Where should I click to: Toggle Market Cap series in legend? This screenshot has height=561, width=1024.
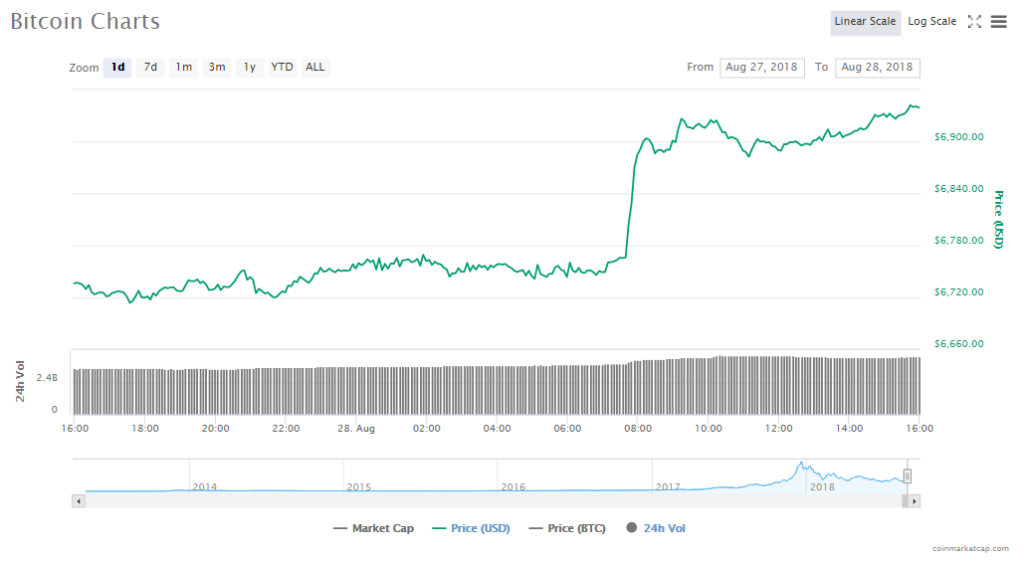click(x=373, y=528)
